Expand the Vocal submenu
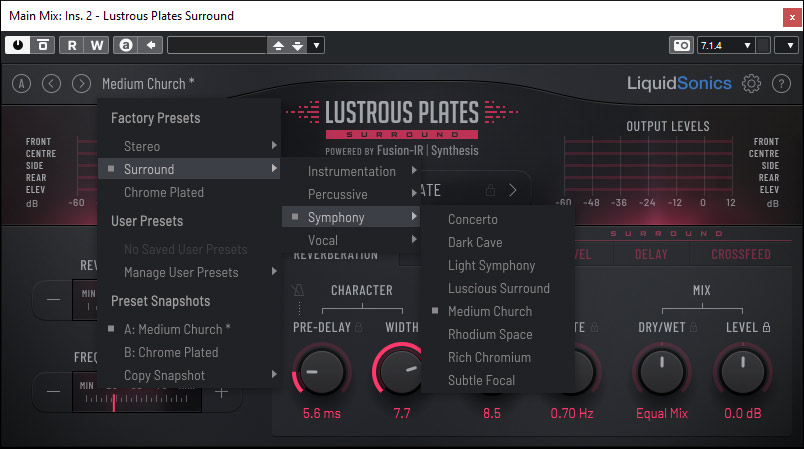Screen dimensions: 804x449 point(351,240)
